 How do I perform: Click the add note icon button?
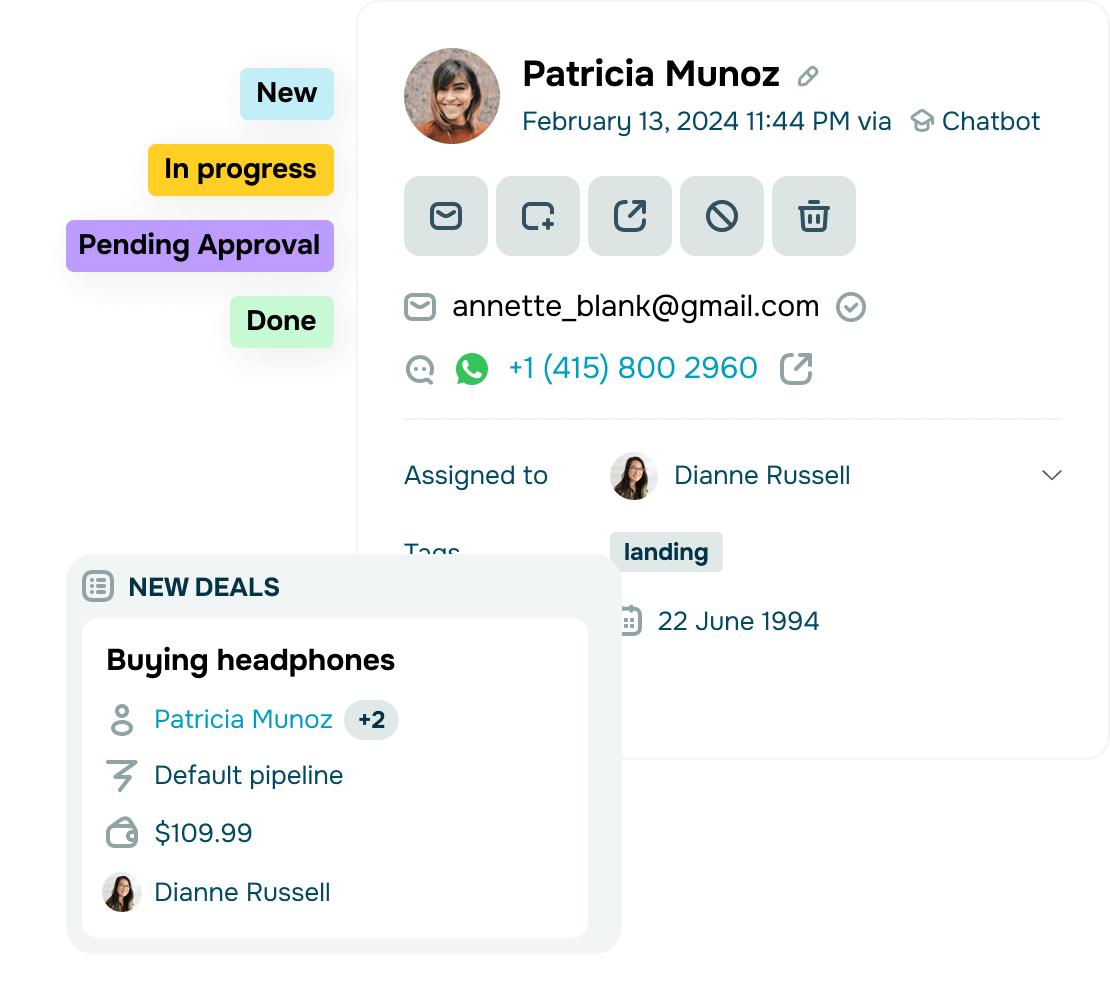[x=537, y=216]
